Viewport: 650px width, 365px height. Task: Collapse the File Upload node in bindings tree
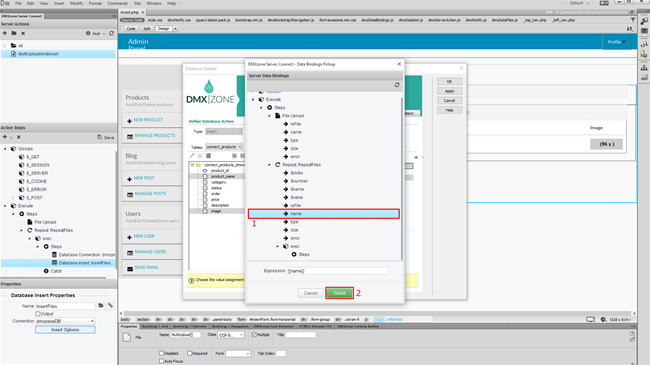(269, 116)
